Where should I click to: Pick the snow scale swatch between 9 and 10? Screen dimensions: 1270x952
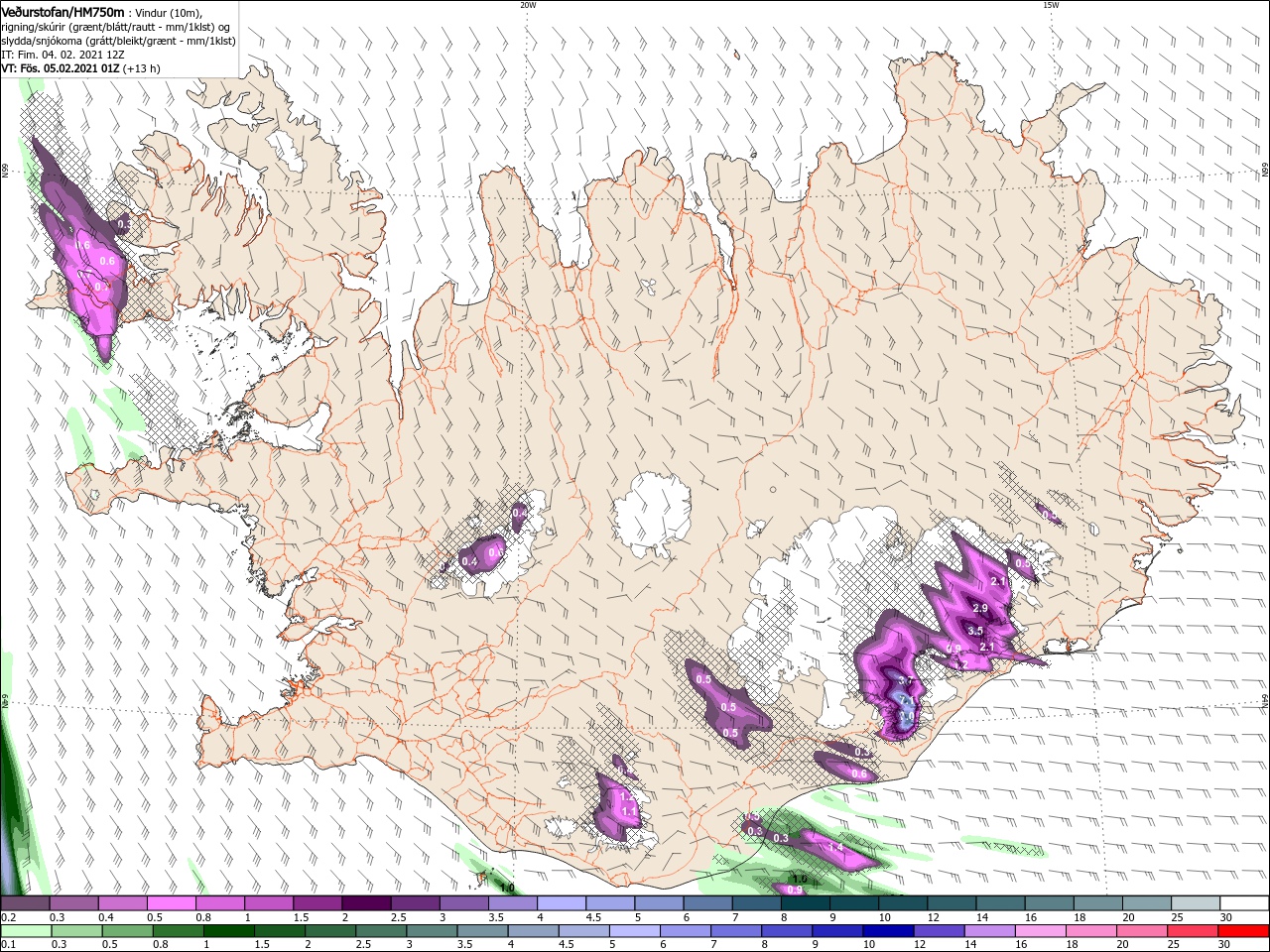point(854,903)
